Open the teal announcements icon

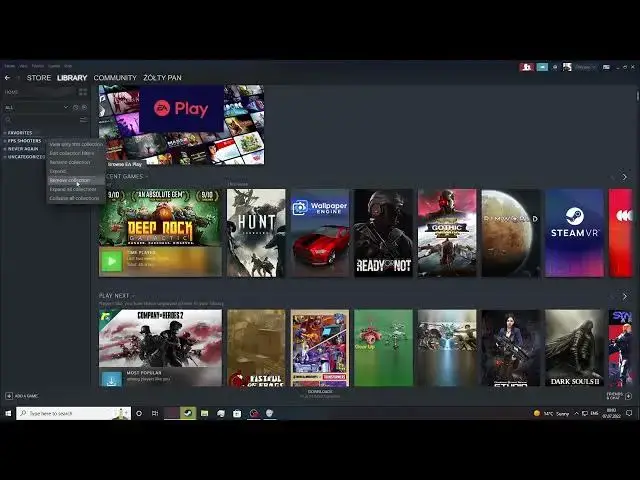point(542,67)
